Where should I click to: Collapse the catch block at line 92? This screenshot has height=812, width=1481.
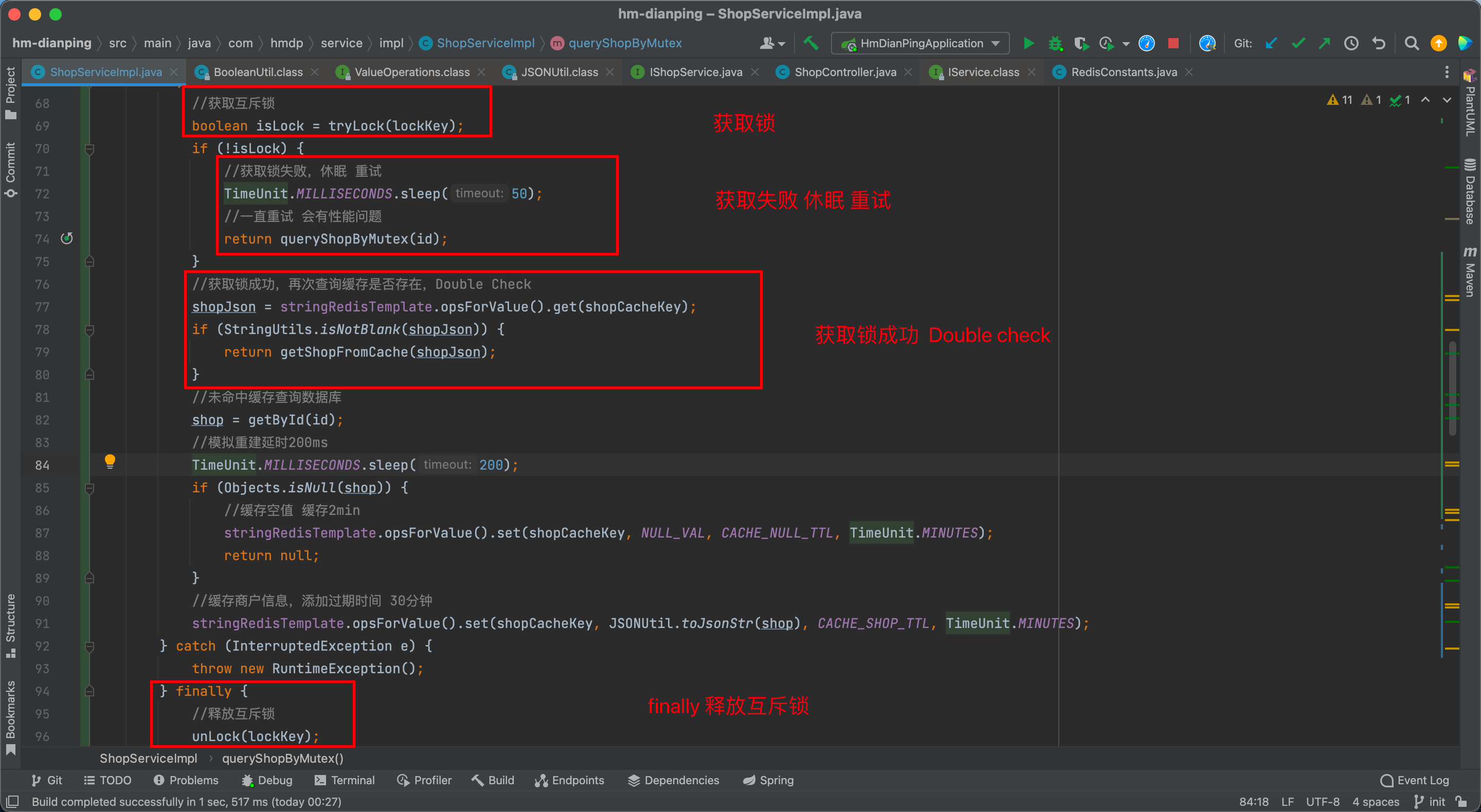click(x=89, y=647)
